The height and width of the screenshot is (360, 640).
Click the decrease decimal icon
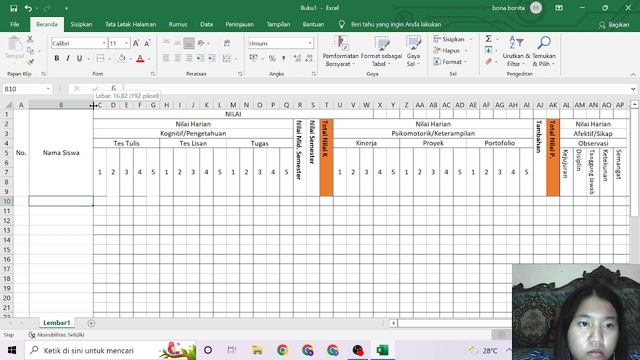tap(309, 58)
